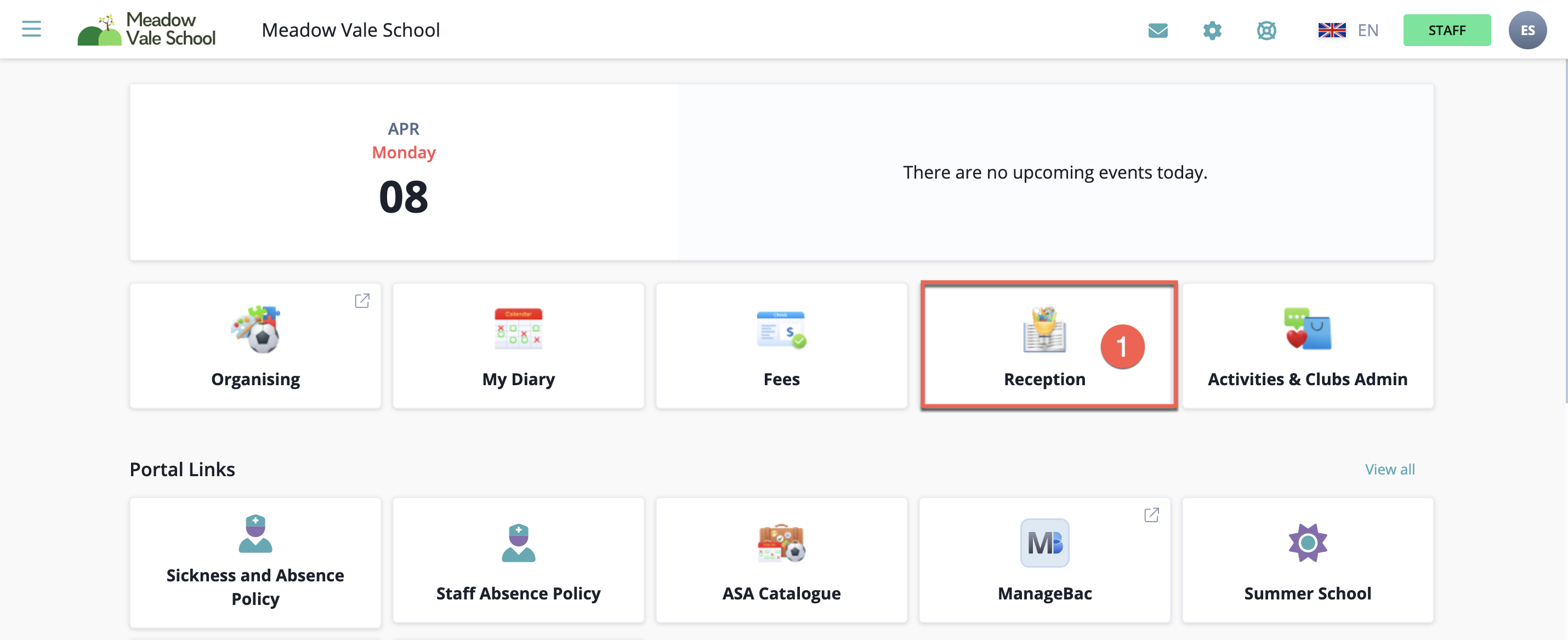The width and height of the screenshot is (1568, 640).
Task: Click the Meadow Vale School logo
Action: pyautogui.click(x=147, y=29)
